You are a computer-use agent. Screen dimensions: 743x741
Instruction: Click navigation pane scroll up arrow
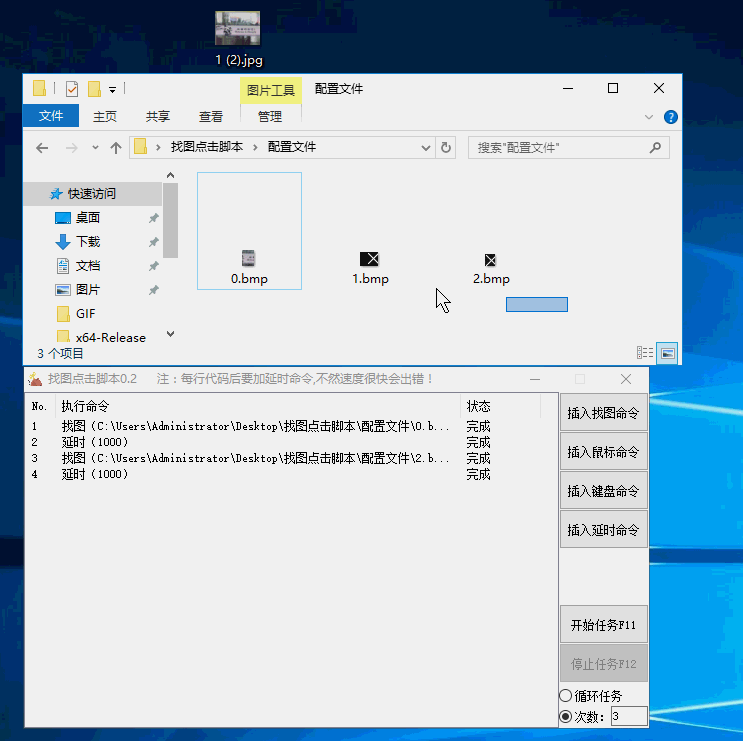point(171,175)
